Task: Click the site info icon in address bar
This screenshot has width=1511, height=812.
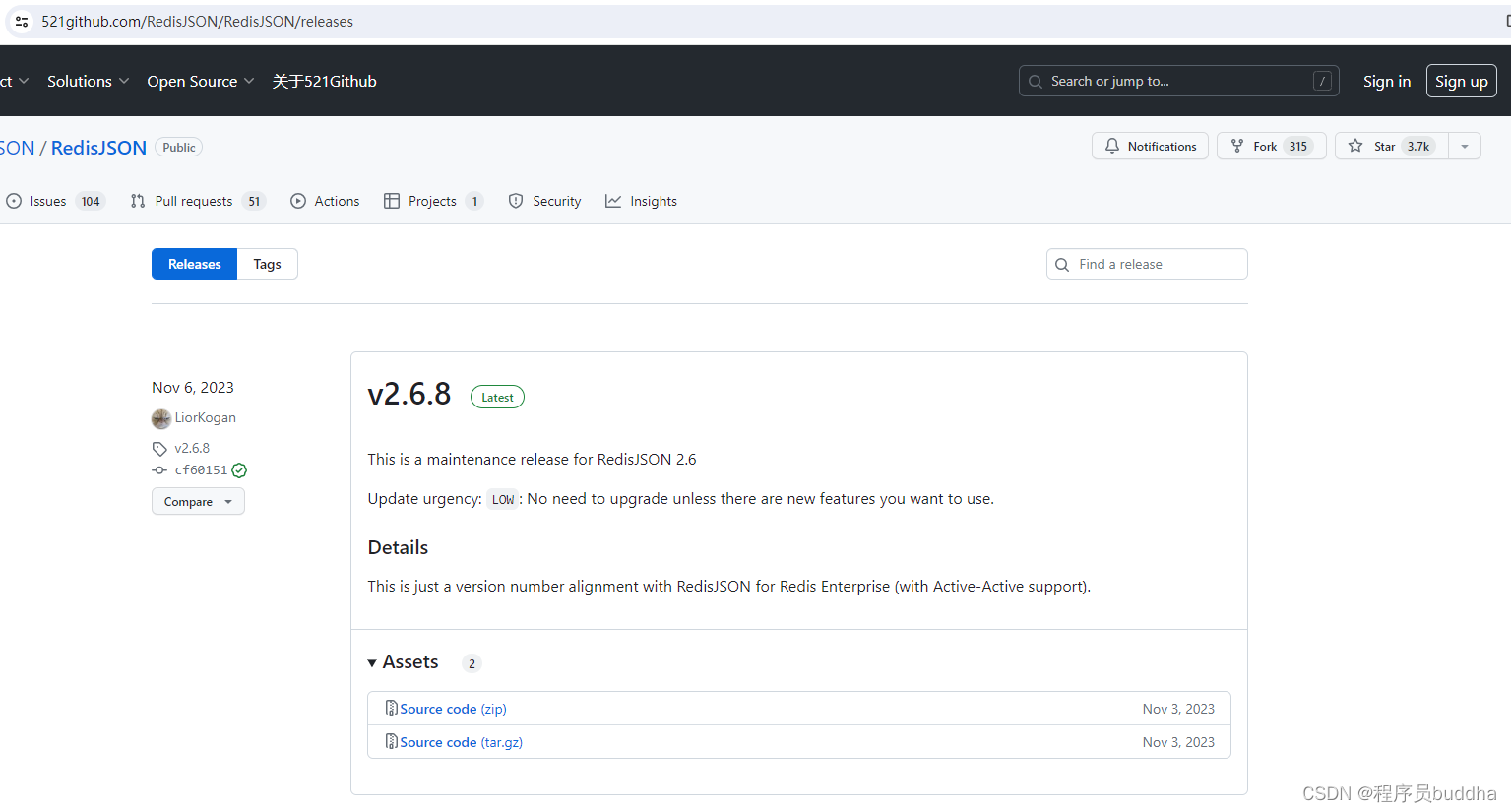Action: tap(22, 21)
